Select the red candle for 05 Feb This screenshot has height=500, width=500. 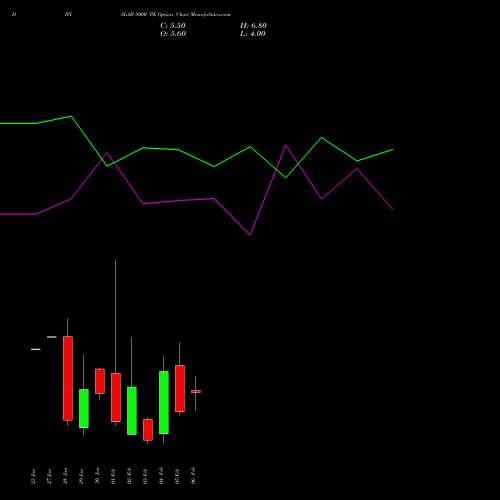tap(180, 388)
